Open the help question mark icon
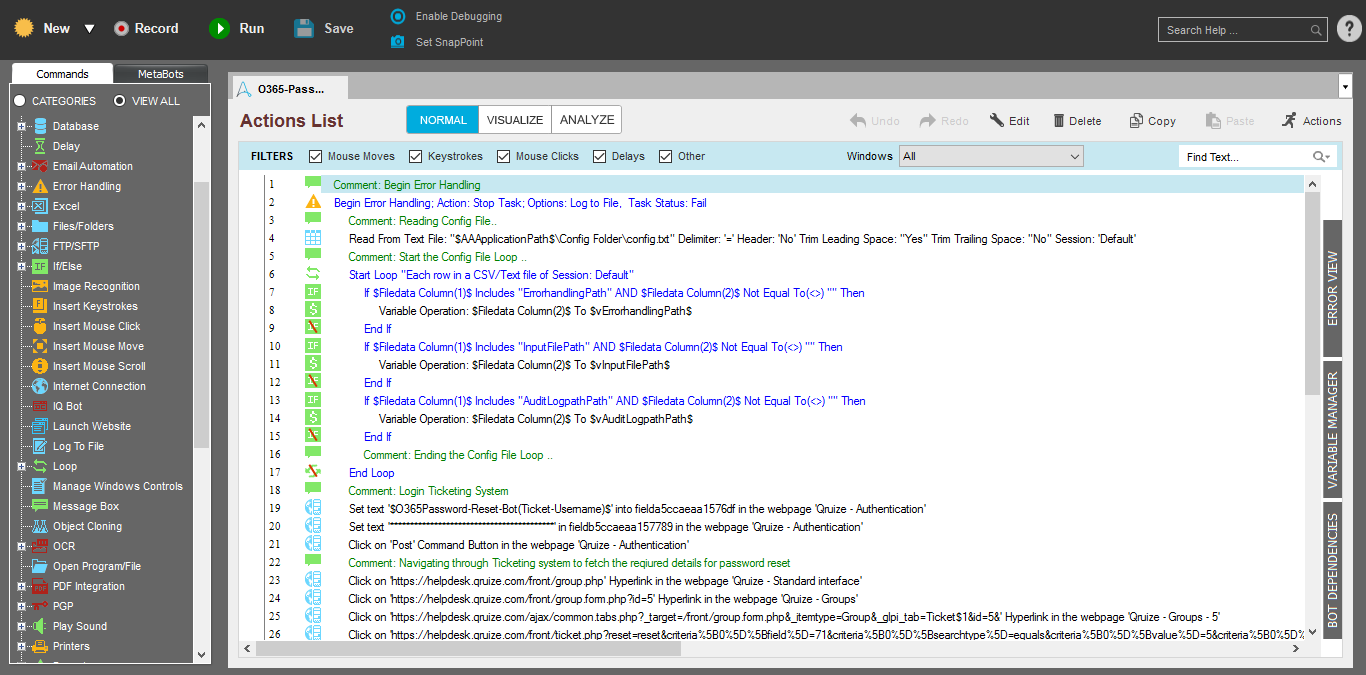Image resolution: width=1366 pixels, height=675 pixels. [1349, 29]
